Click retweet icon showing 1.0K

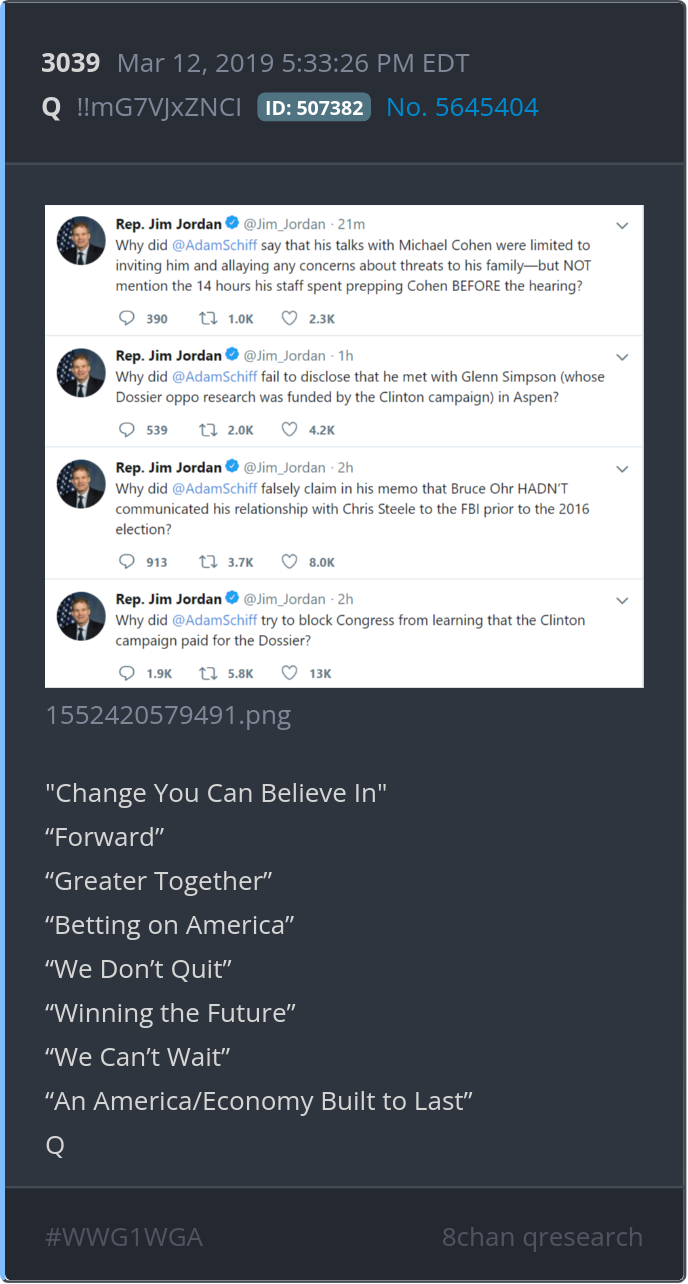(208, 318)
